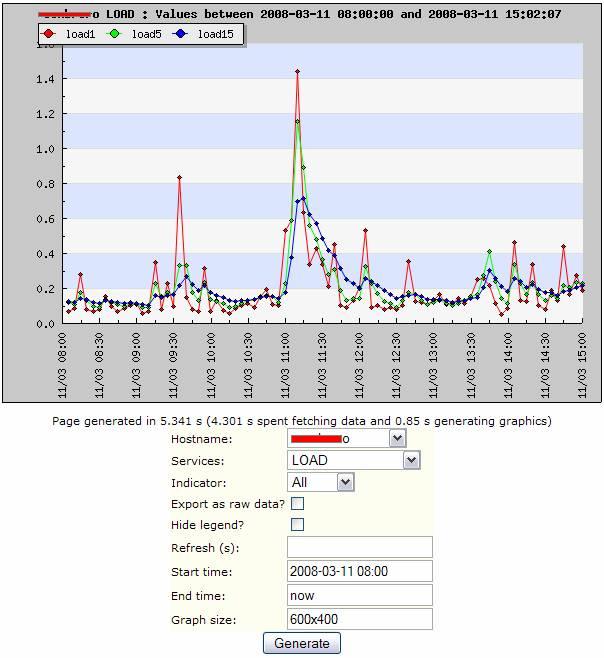Click the Page generated in 5.341 s text
This screenshot has height=658, width=604.
[x=302, y=421]
